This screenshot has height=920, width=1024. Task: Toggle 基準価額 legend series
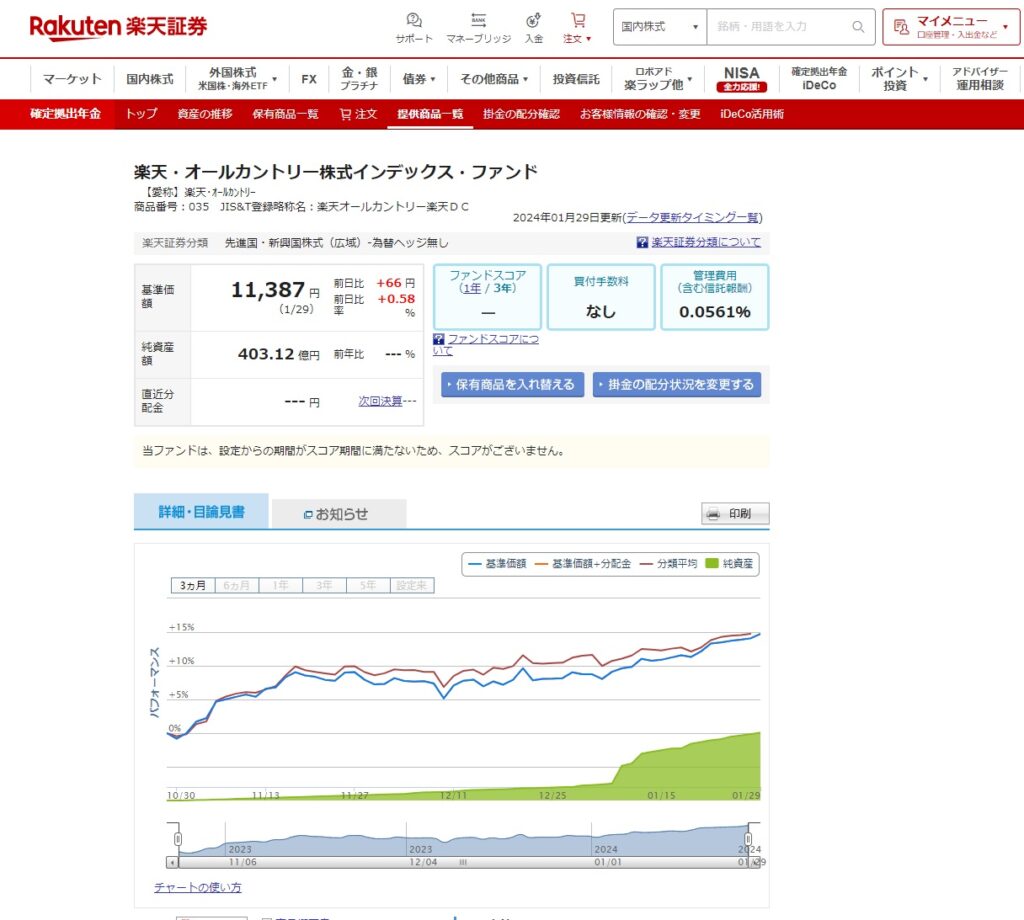(x=498, y=563)
